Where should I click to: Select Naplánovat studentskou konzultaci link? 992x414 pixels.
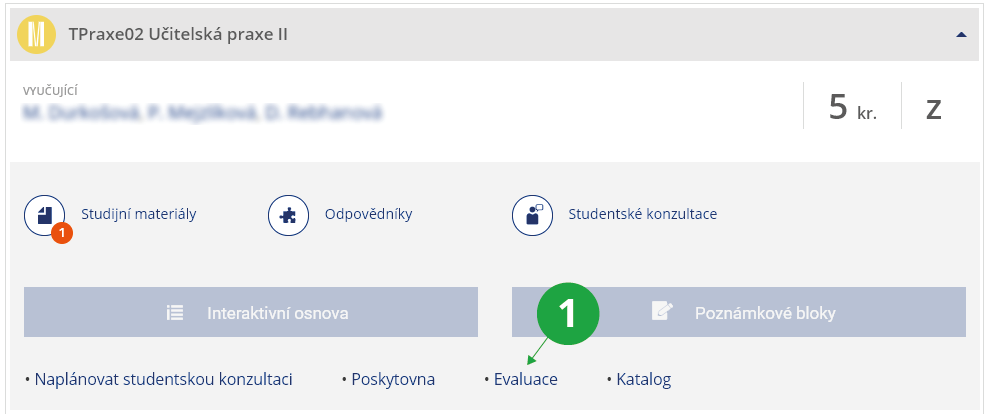click(x=163, y=380)
